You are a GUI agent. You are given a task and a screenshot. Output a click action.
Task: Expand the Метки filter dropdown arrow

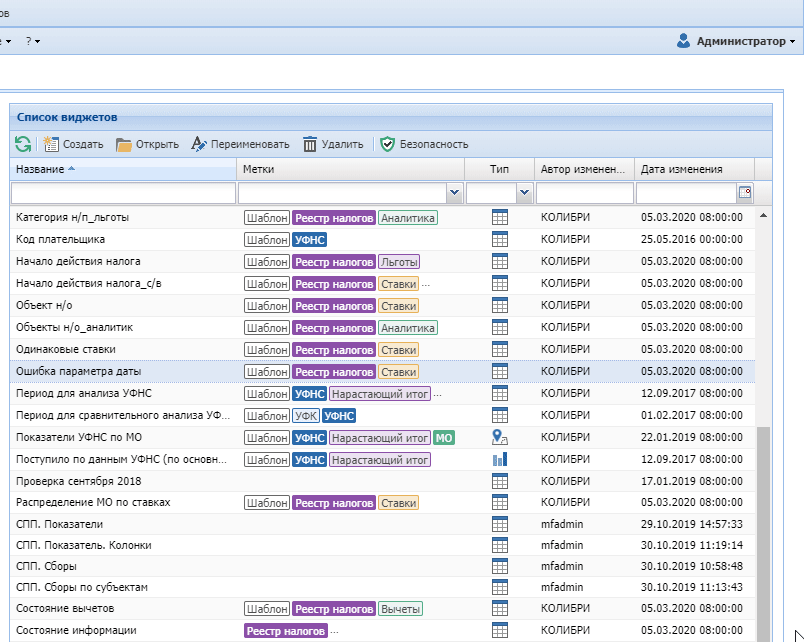pos(454,193)
